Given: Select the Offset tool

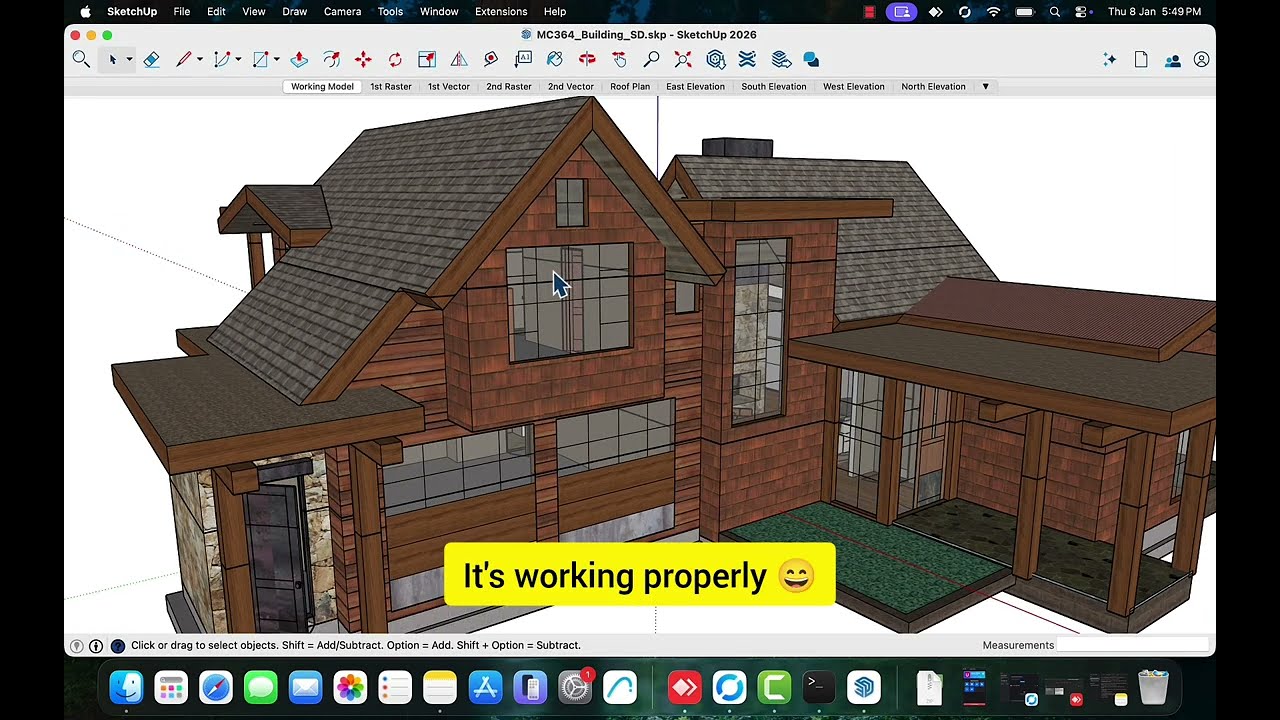Looking at the screenshot, I should click(331, 60).
